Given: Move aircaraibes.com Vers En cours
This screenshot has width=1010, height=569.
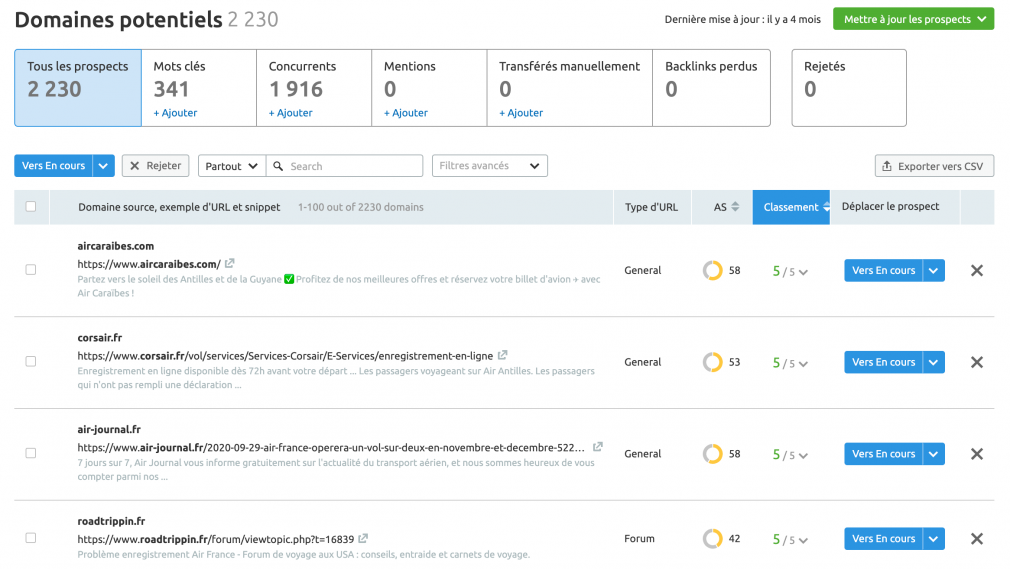Looking at the screenshot, I should [883, 271].
